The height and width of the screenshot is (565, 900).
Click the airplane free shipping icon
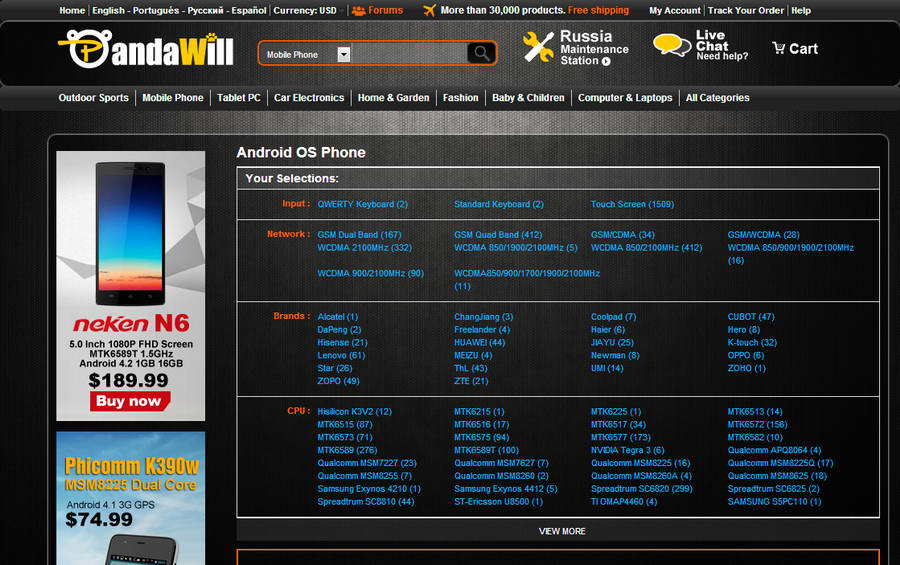[x=429, y=10]
